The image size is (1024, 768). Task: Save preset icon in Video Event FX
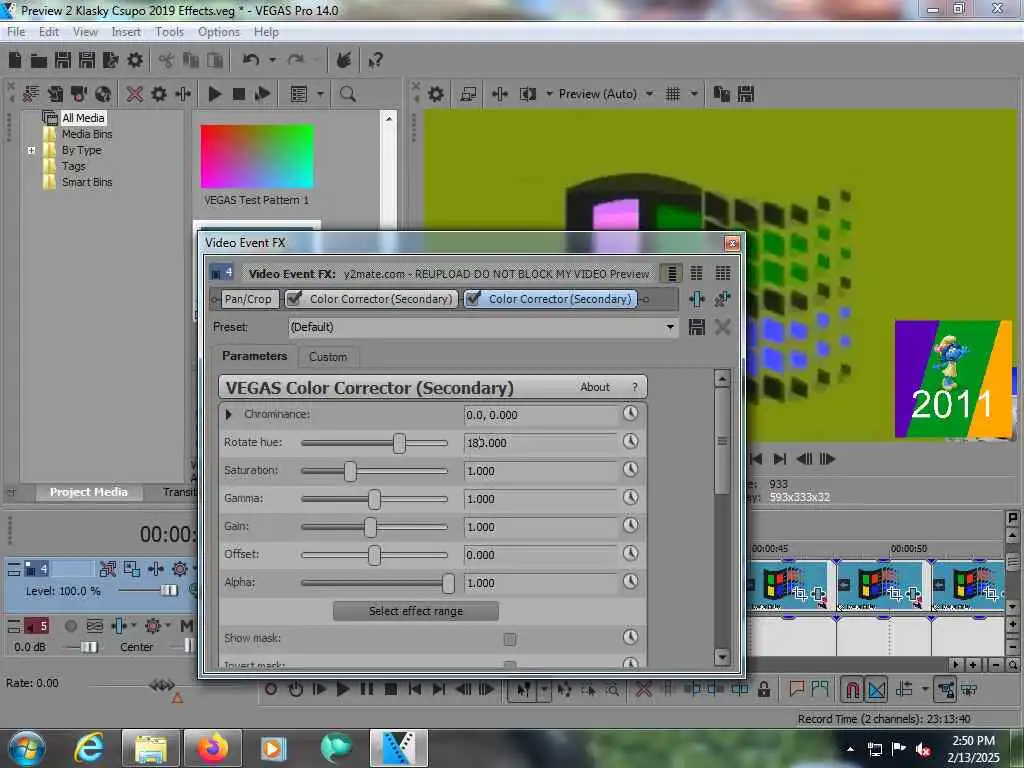click(x=697, y=327)
